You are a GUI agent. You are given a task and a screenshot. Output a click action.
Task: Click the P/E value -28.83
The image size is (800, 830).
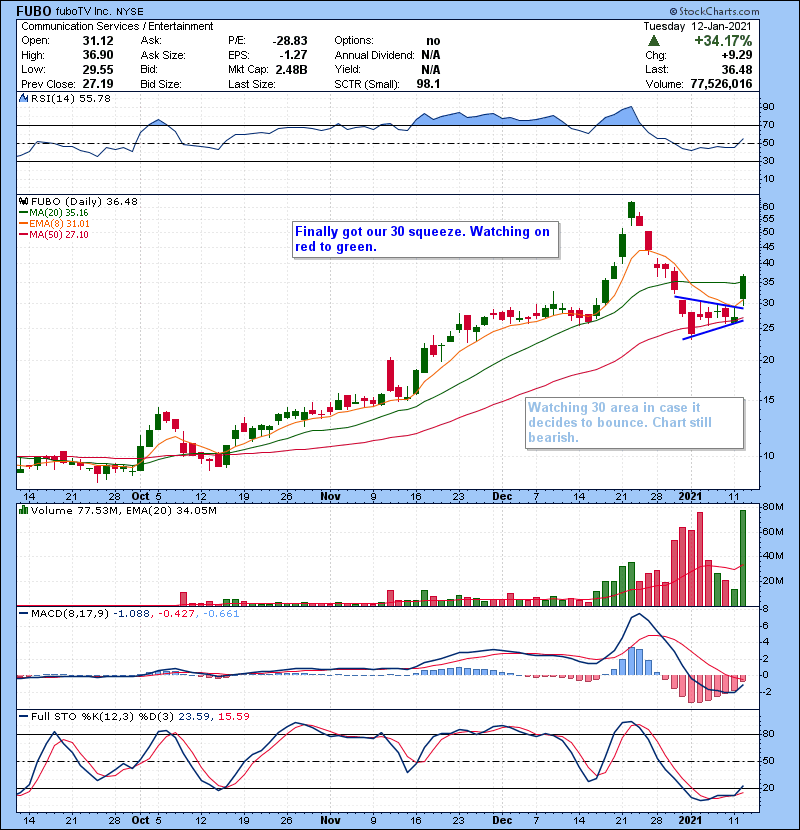coord(290,41)
